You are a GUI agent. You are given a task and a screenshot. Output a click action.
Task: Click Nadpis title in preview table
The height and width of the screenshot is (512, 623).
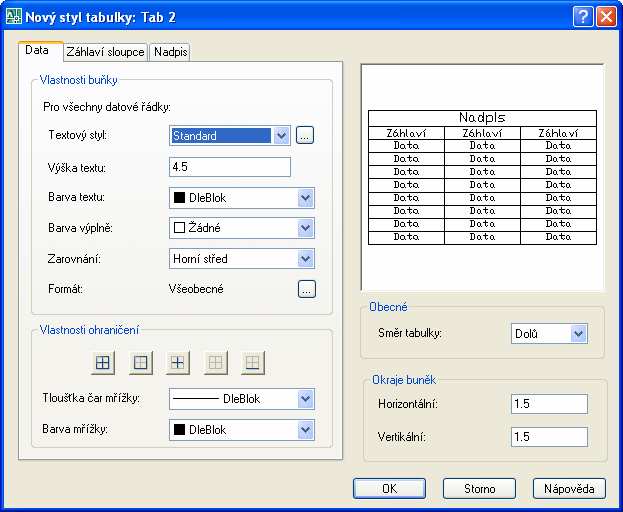(x=482, y=118)
